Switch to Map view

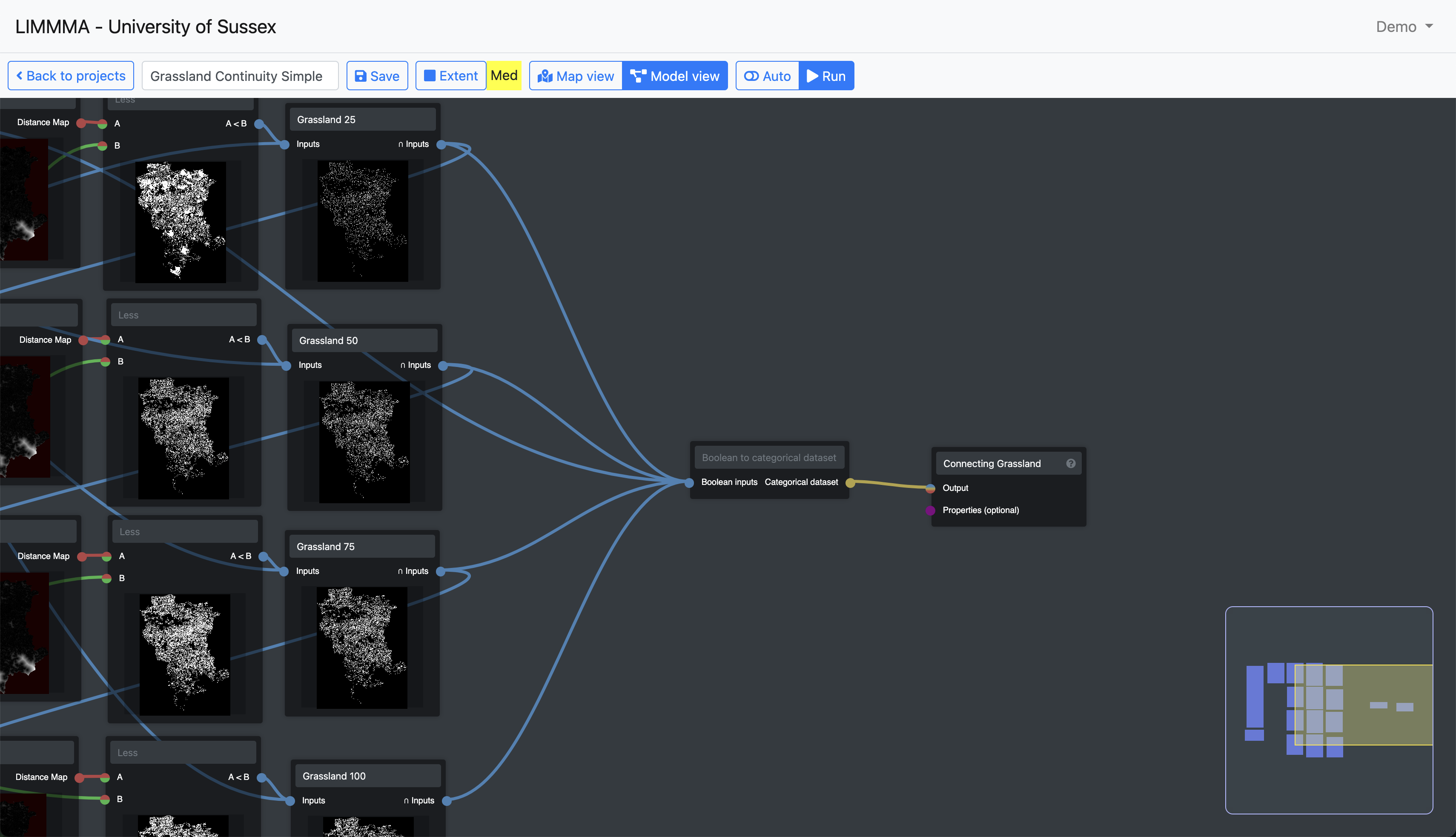tap(576, 76)
